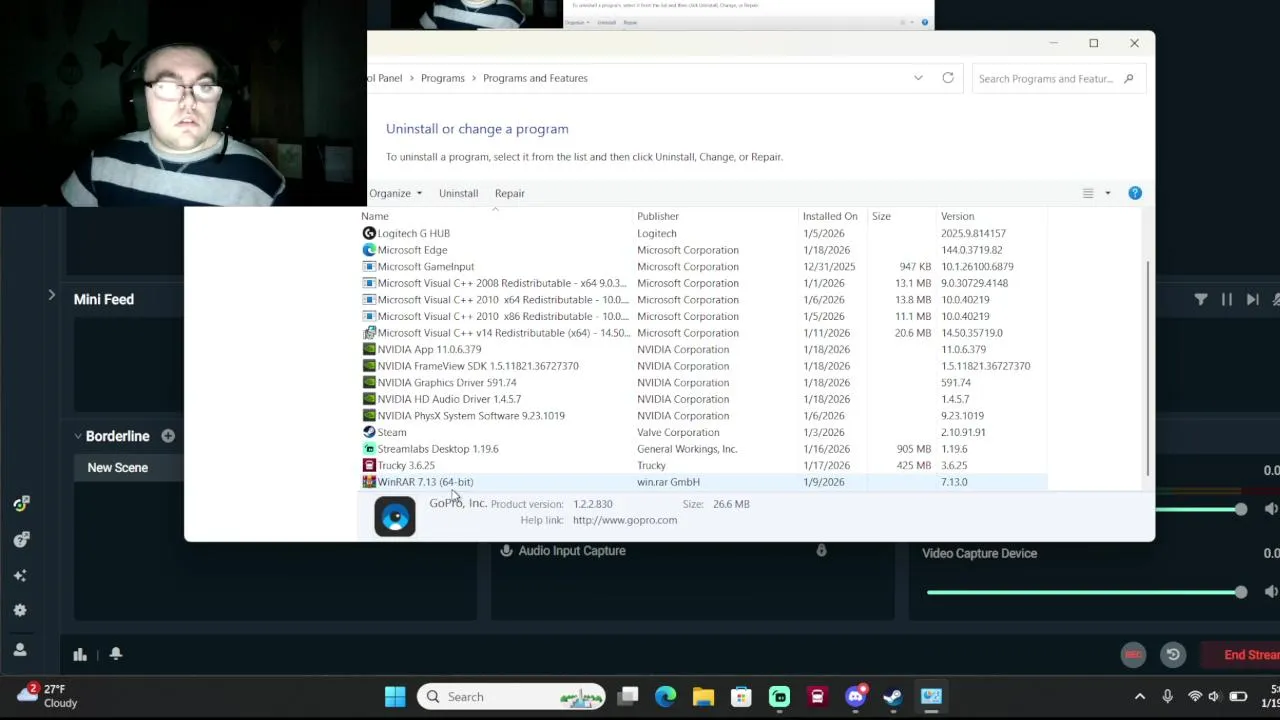The image size is (1280, 720).
Task: Click the program list vertical scrollbar
Action: (x=1148, y=368)
